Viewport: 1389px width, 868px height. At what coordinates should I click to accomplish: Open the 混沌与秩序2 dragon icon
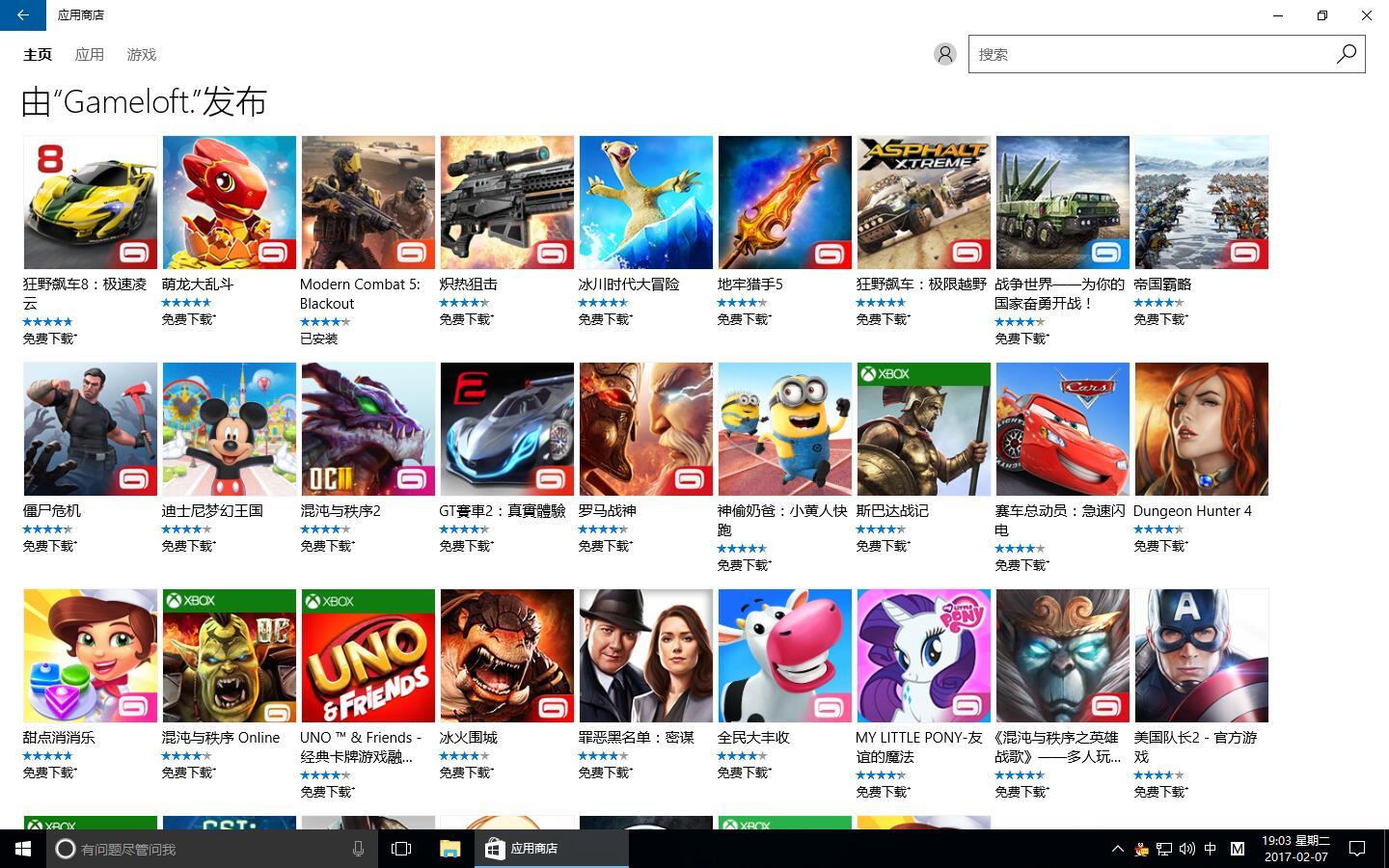(x=368, y=429)
